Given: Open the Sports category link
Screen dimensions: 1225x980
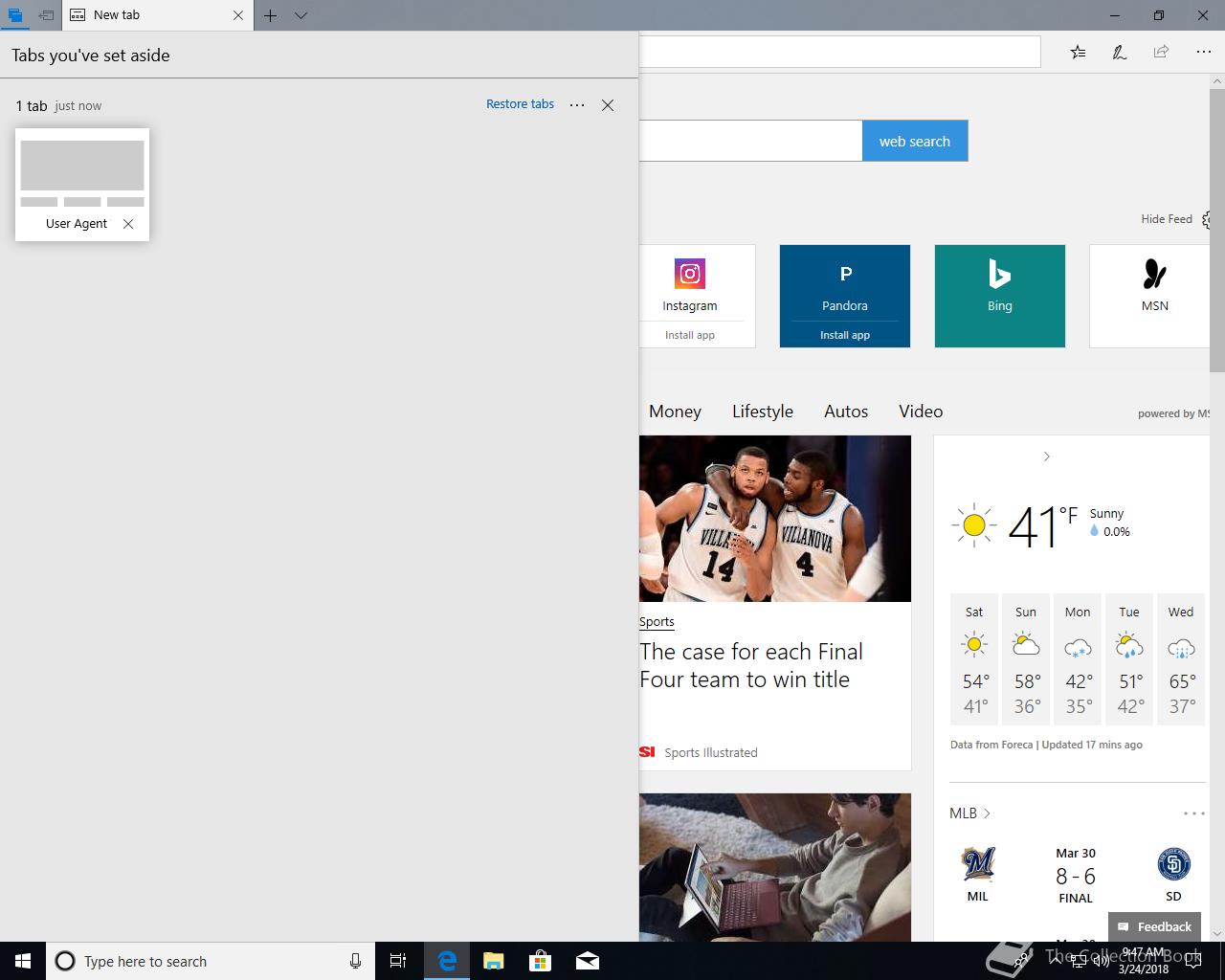Looking at the screenshot, I should 657,621.
